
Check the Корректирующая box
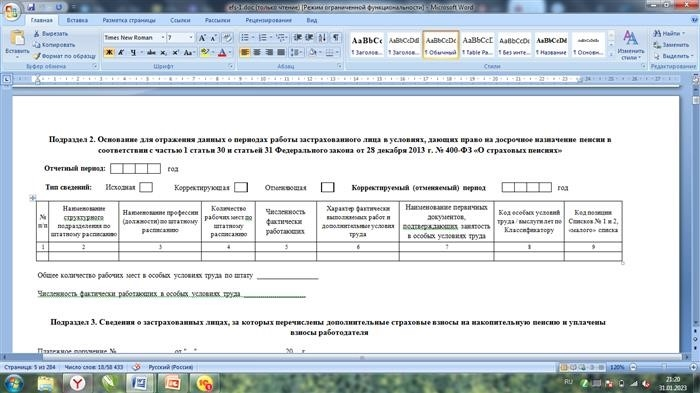pos(241,187)
